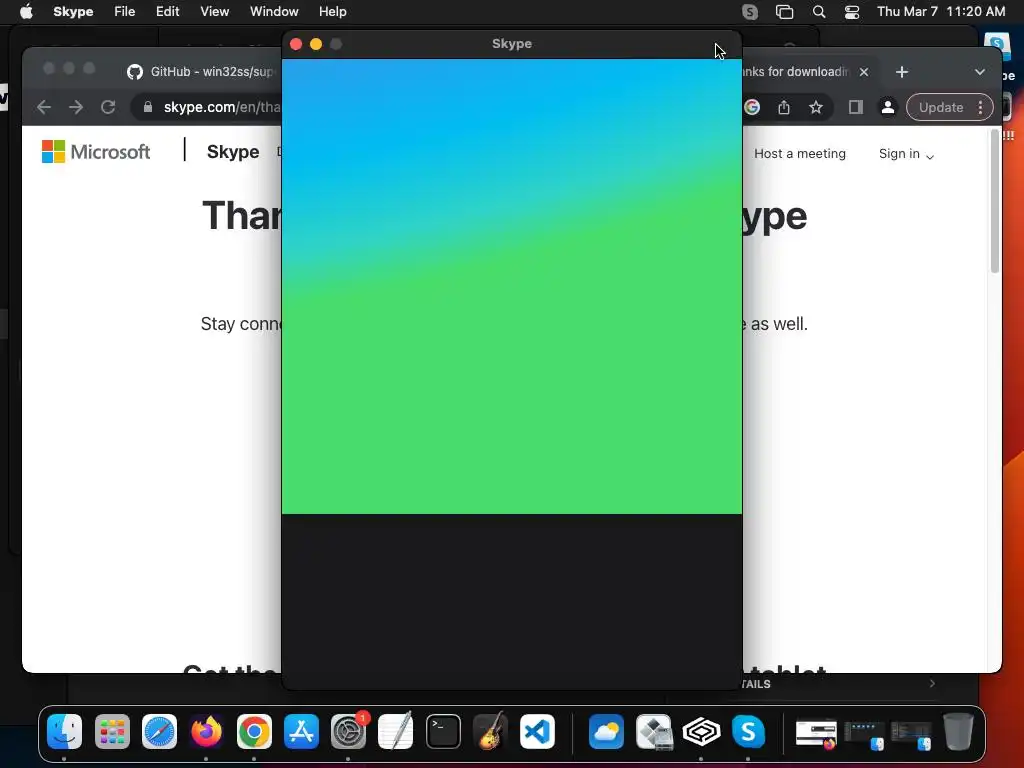Click the Skype link in page header
The image size is (1024, 768).
(x=232, y=152)
